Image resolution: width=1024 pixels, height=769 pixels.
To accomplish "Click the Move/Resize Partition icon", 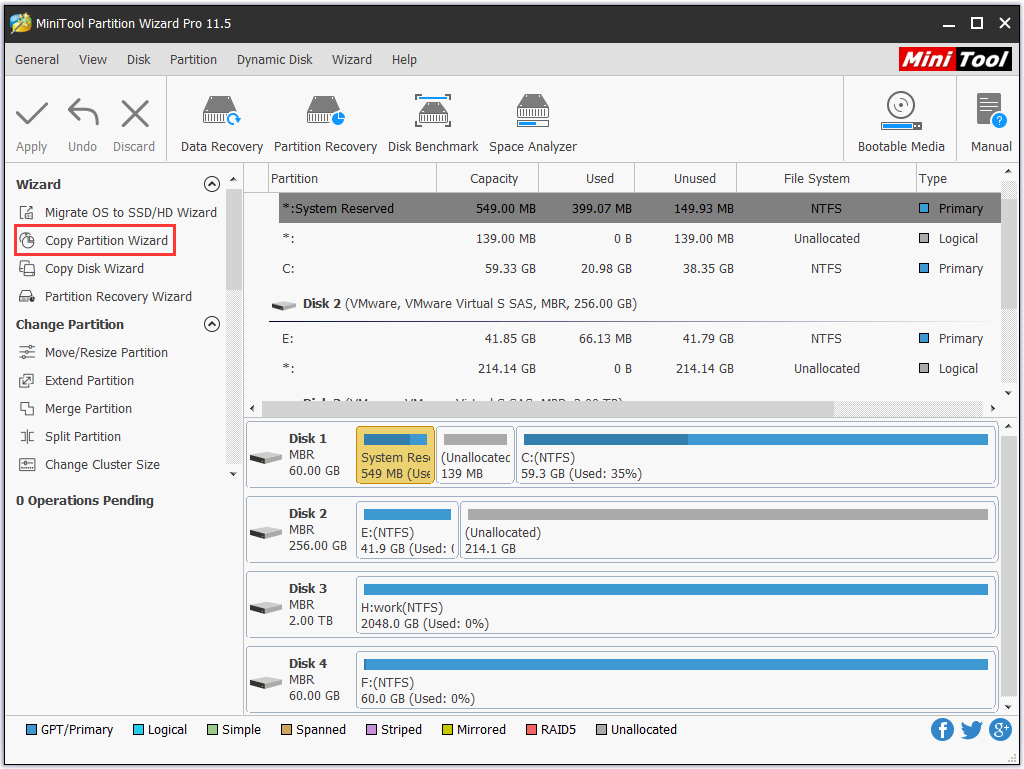I will [x=27, y=353].
